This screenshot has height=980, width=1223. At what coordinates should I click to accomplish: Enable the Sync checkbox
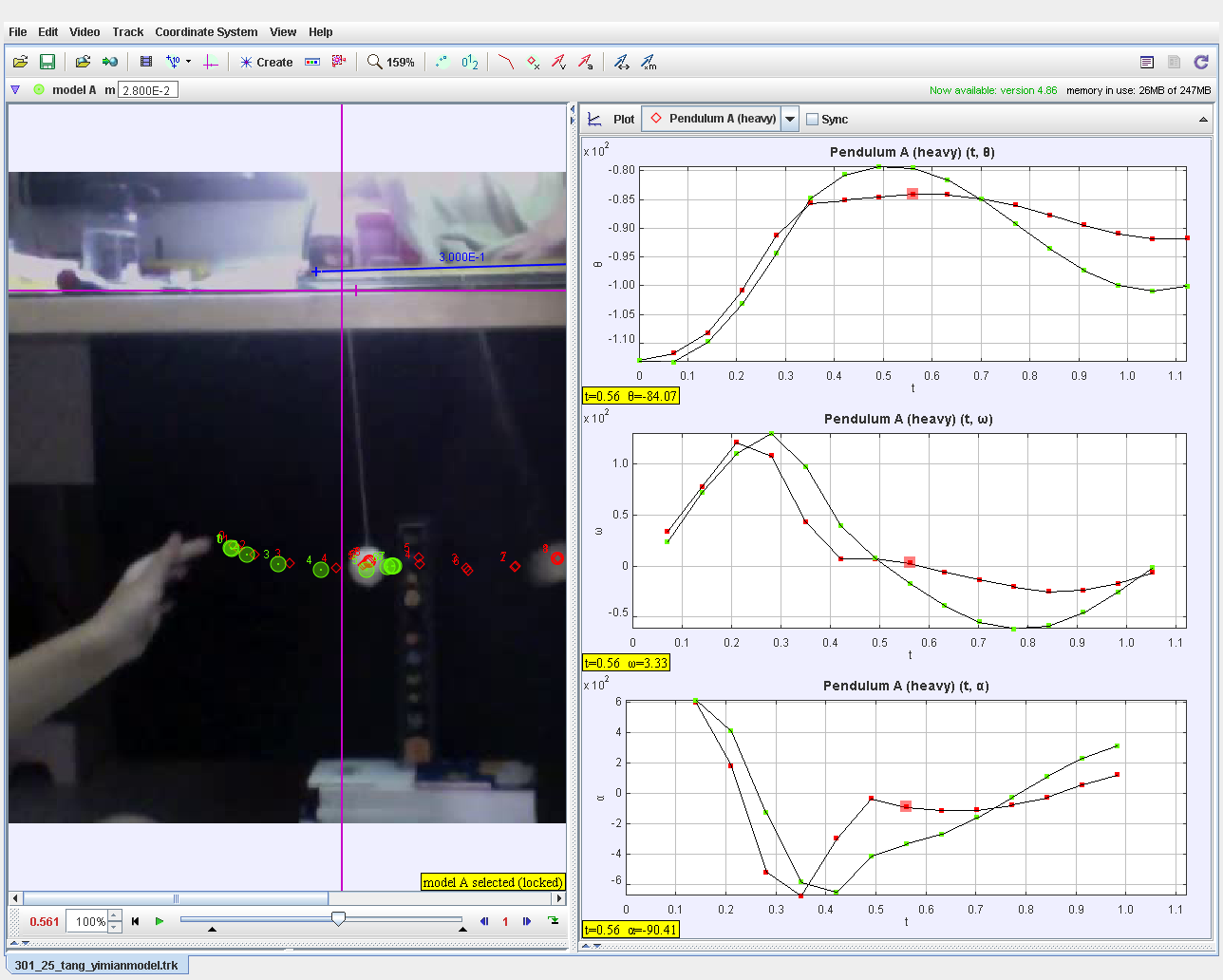[x=812, y=120]
